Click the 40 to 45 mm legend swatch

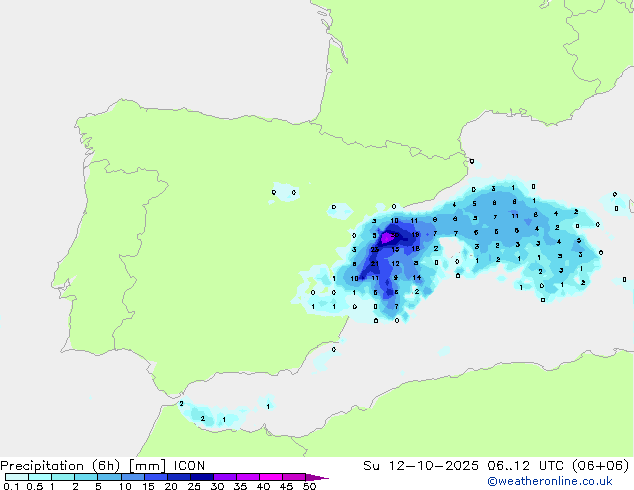[271, 477]
